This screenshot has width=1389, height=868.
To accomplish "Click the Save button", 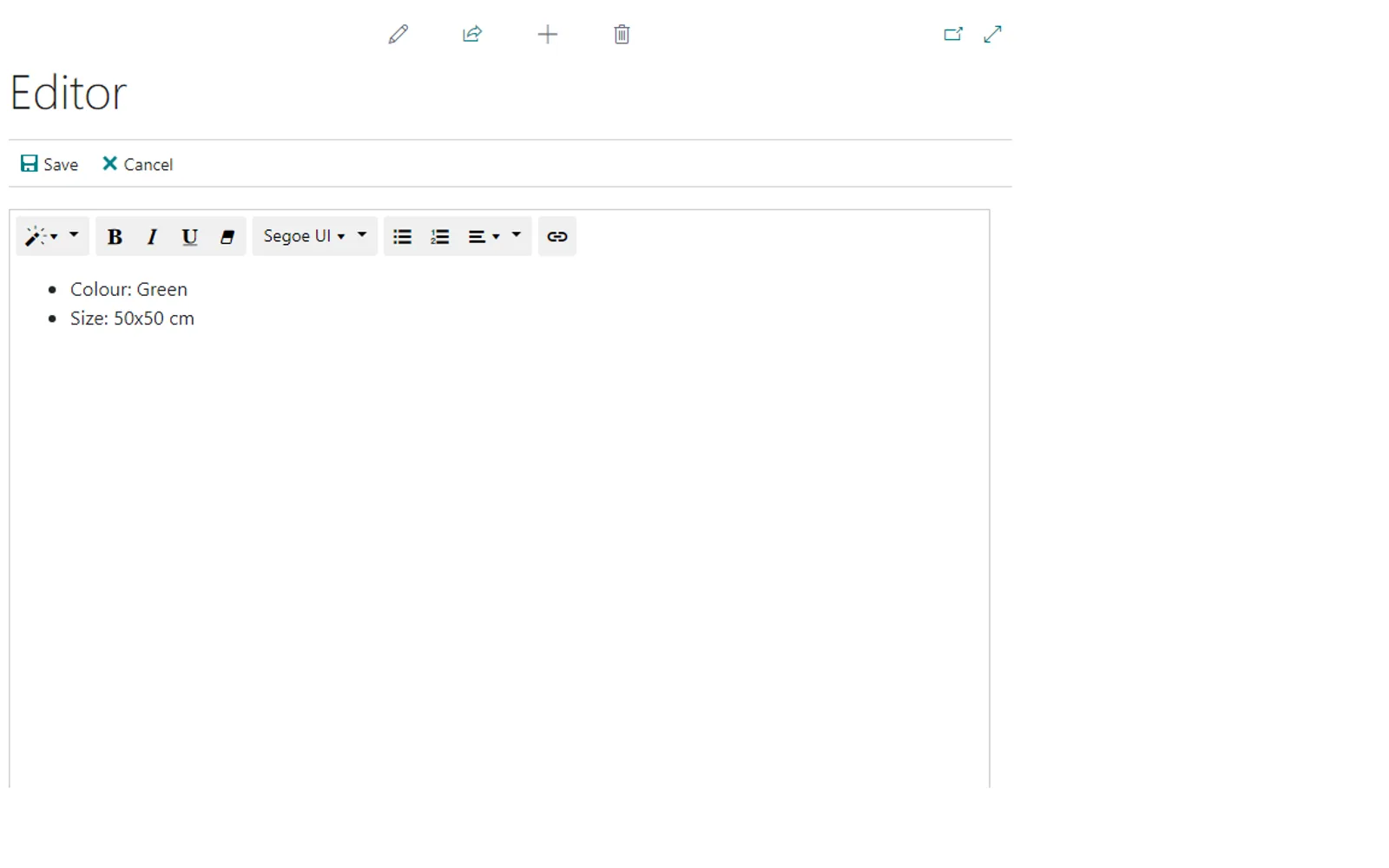I will click(49, 164).
